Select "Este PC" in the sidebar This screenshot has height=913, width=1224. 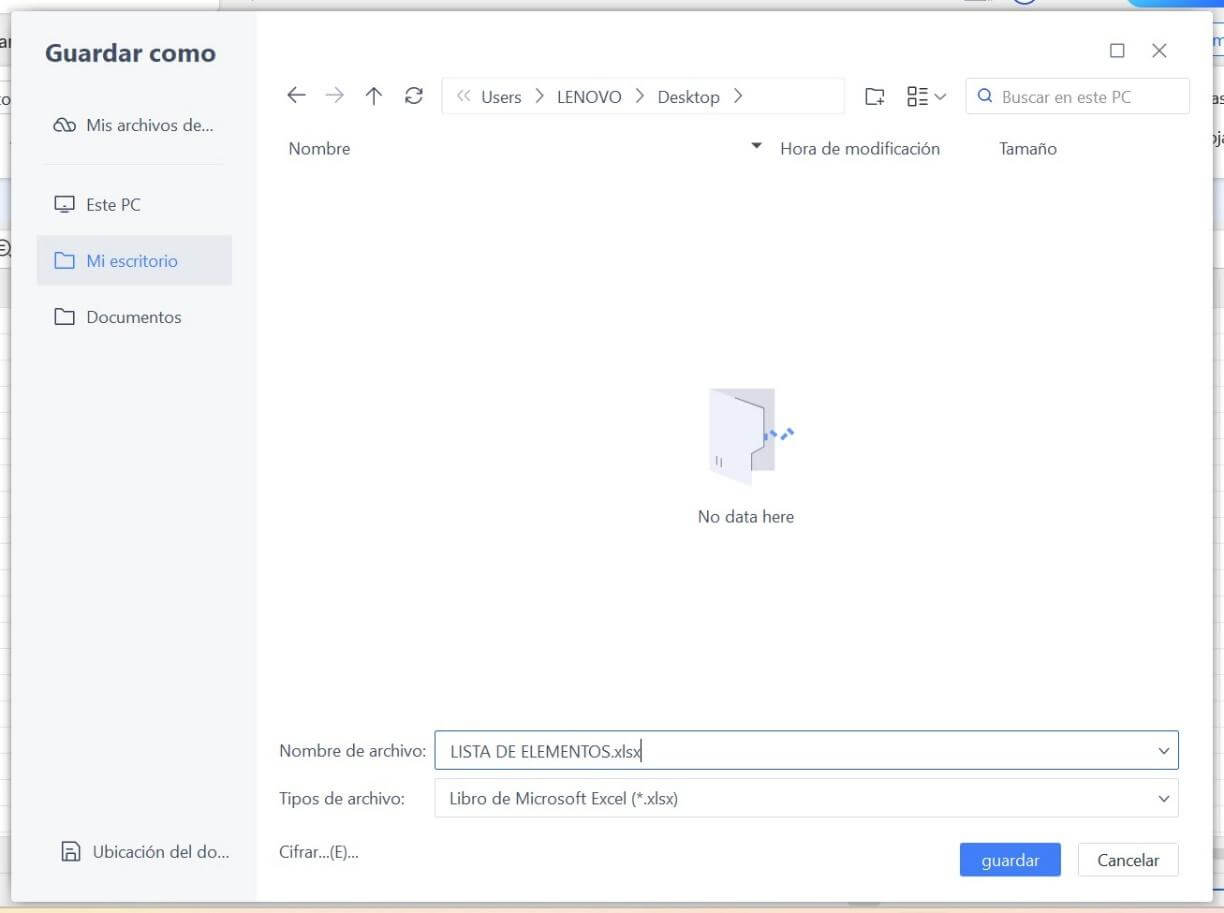coord(112,204)
